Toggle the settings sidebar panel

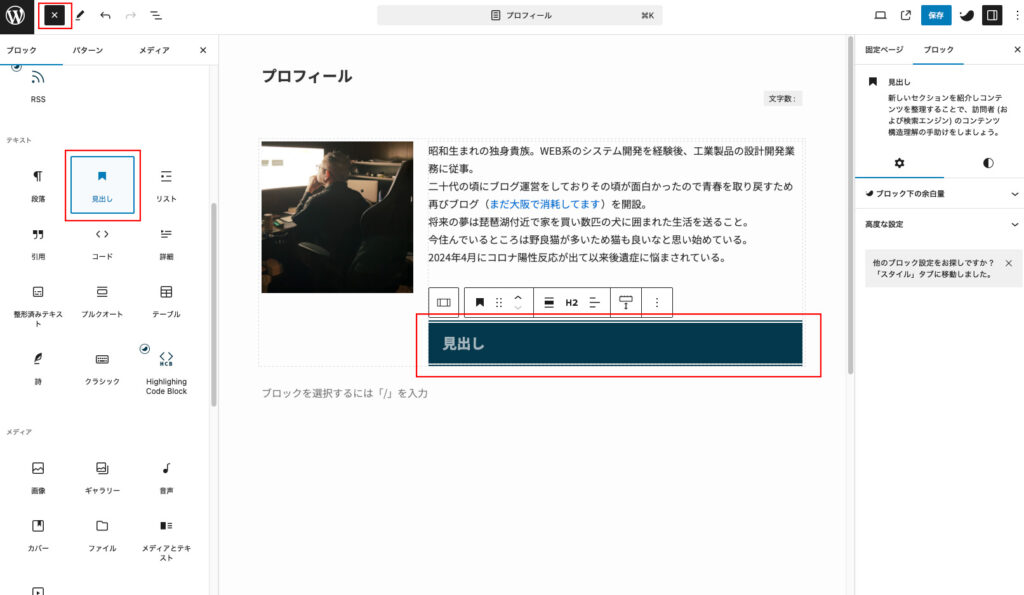[992, 15]
